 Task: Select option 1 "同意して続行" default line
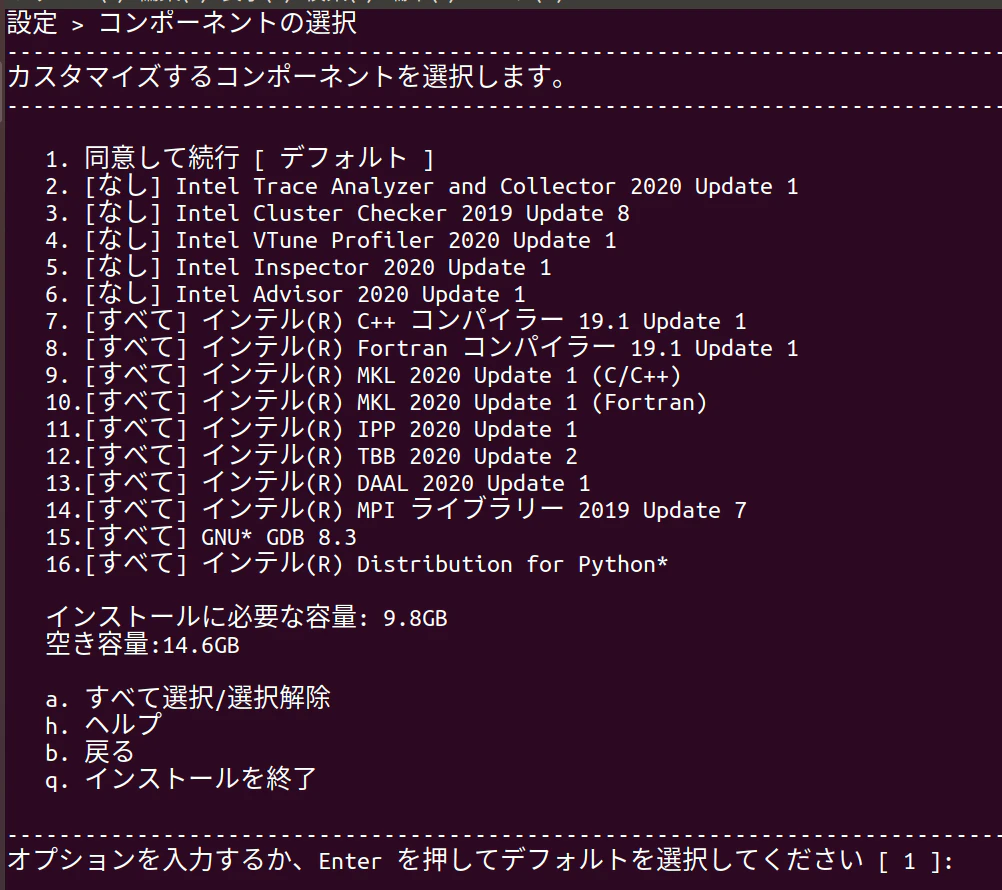tap(240, 158)
